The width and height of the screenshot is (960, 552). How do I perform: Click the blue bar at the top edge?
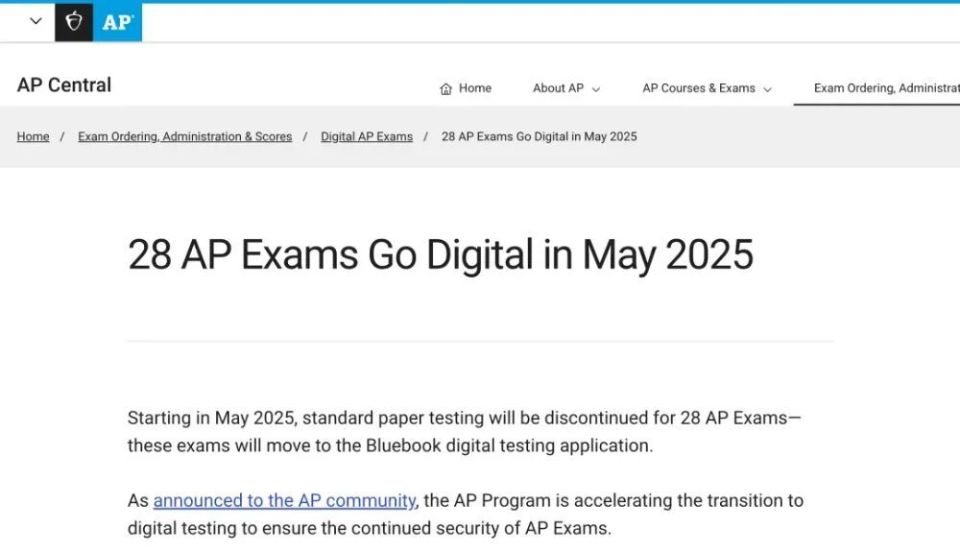(480, 2)
